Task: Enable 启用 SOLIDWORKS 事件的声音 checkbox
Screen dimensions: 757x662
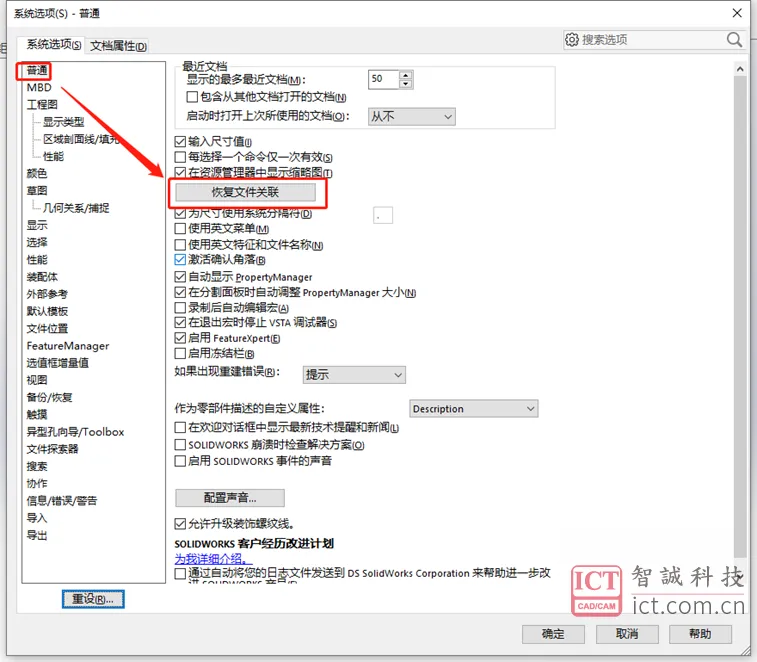Action: point(180,461)
